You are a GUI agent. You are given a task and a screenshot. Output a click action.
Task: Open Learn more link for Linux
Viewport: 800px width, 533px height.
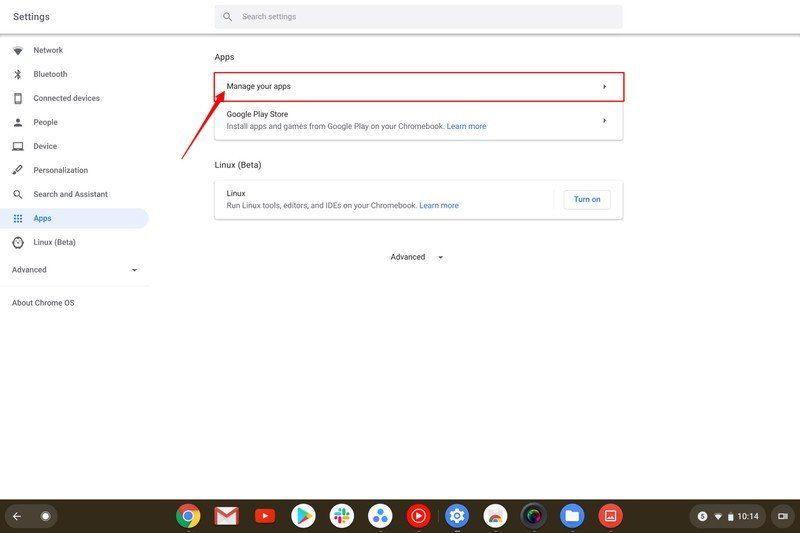pyautogui.click(x=439, y=206)
